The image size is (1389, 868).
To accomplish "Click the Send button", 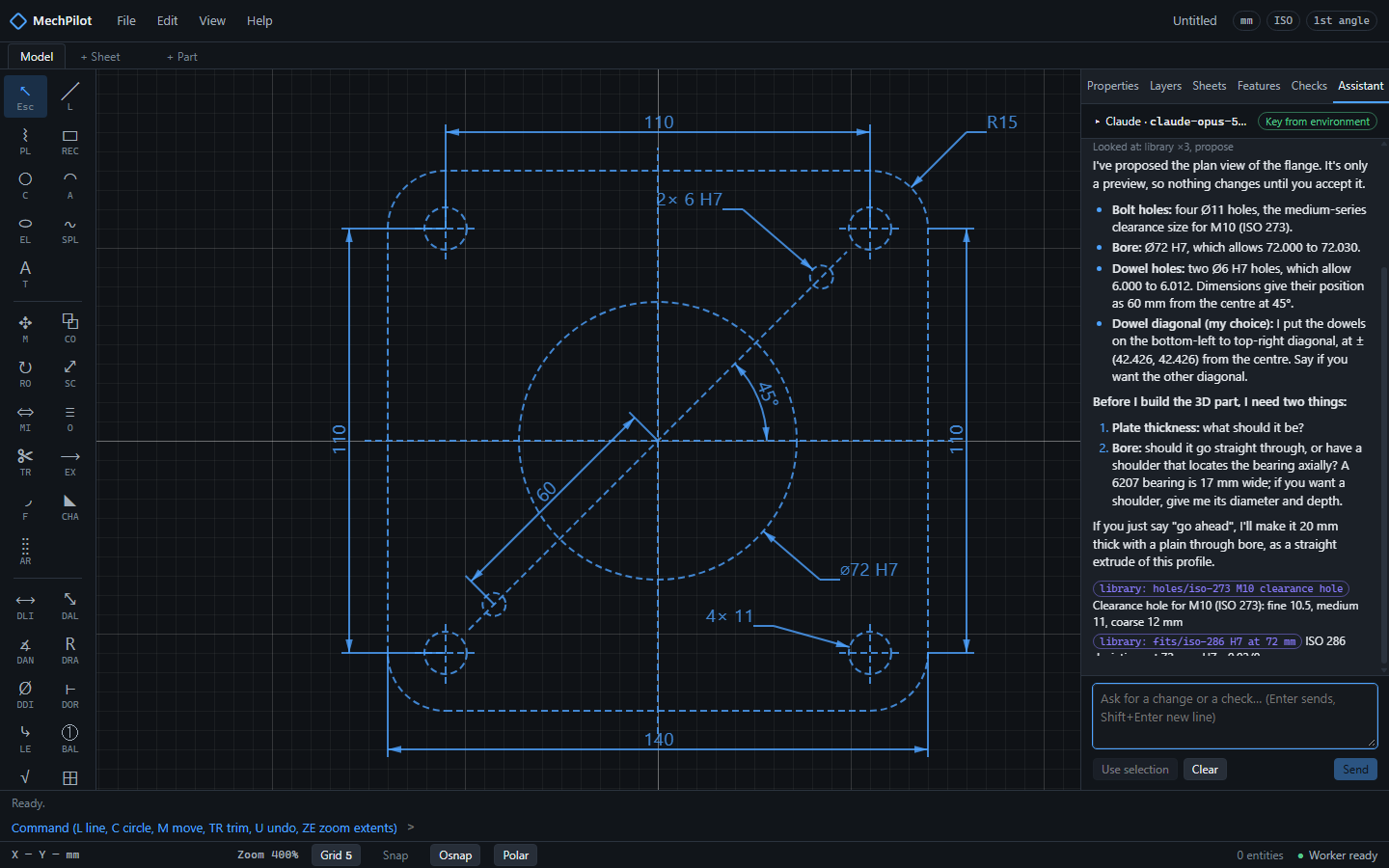I will [x=1355, y=770].
